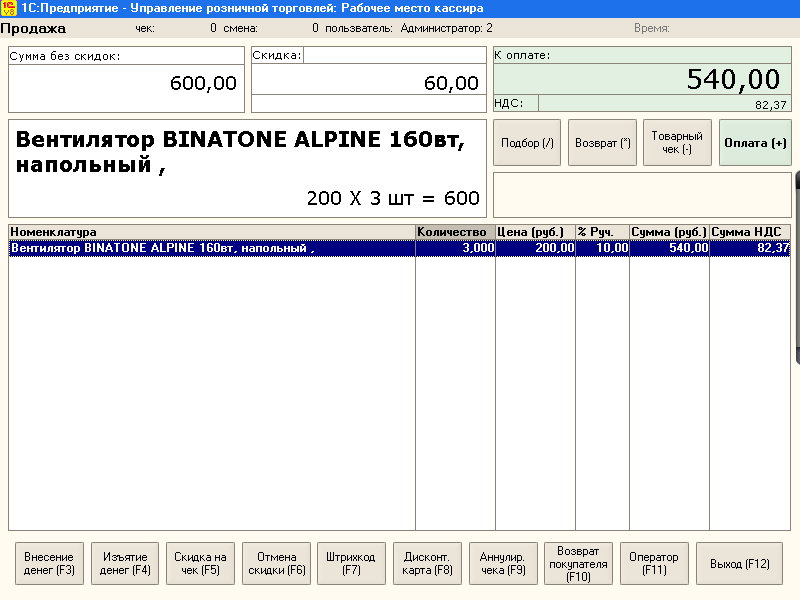
Task: Click the Возврат (*) button
Action: [603, 143]
